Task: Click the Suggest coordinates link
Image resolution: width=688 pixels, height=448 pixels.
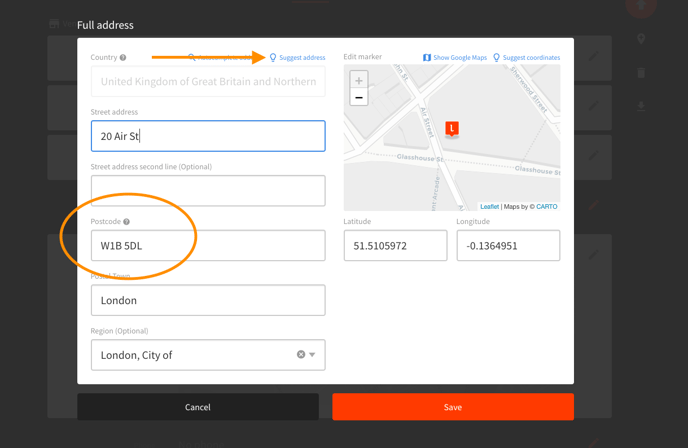Action: [527, 57]
